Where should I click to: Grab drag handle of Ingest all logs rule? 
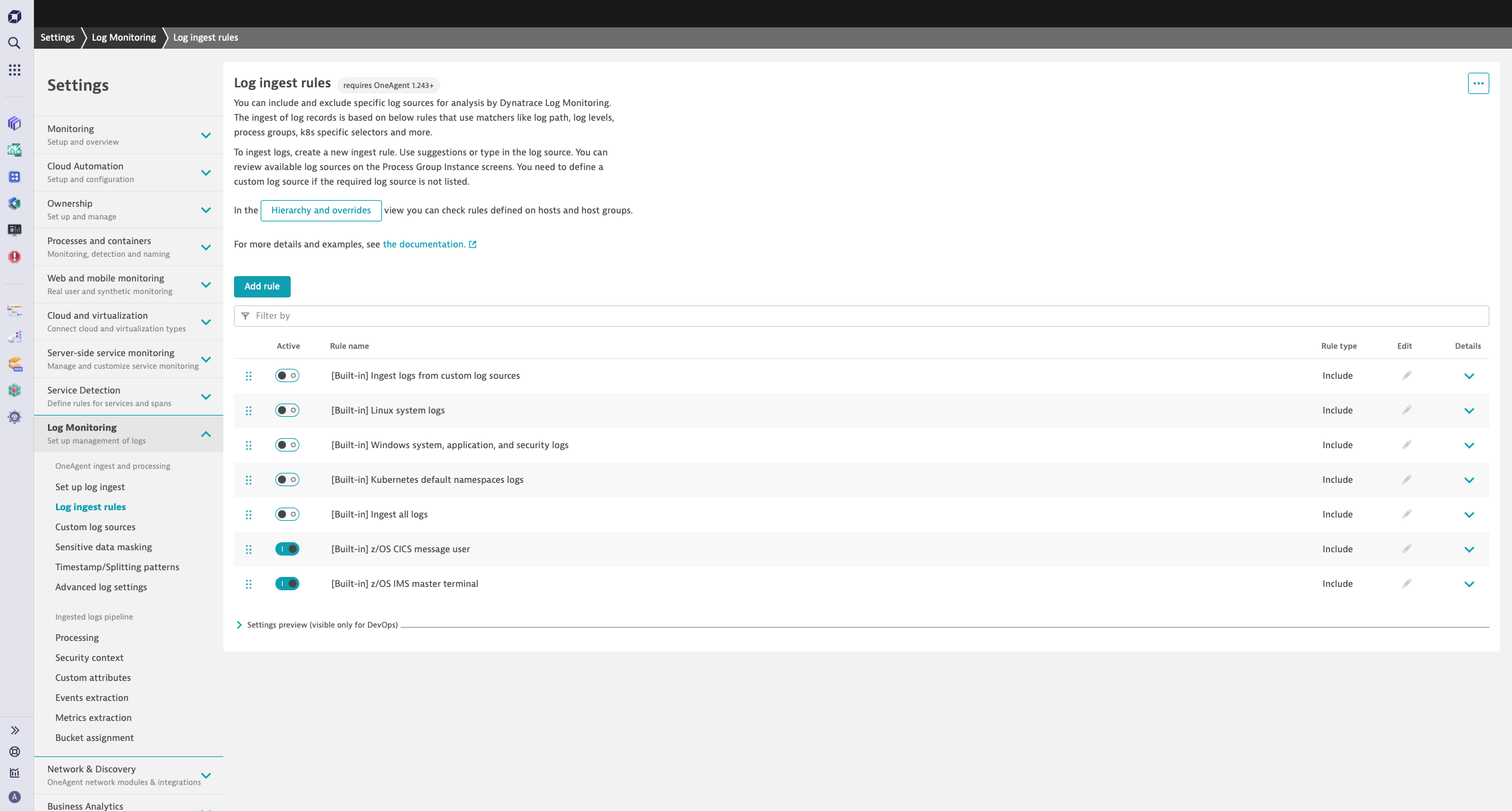[249, 515]
